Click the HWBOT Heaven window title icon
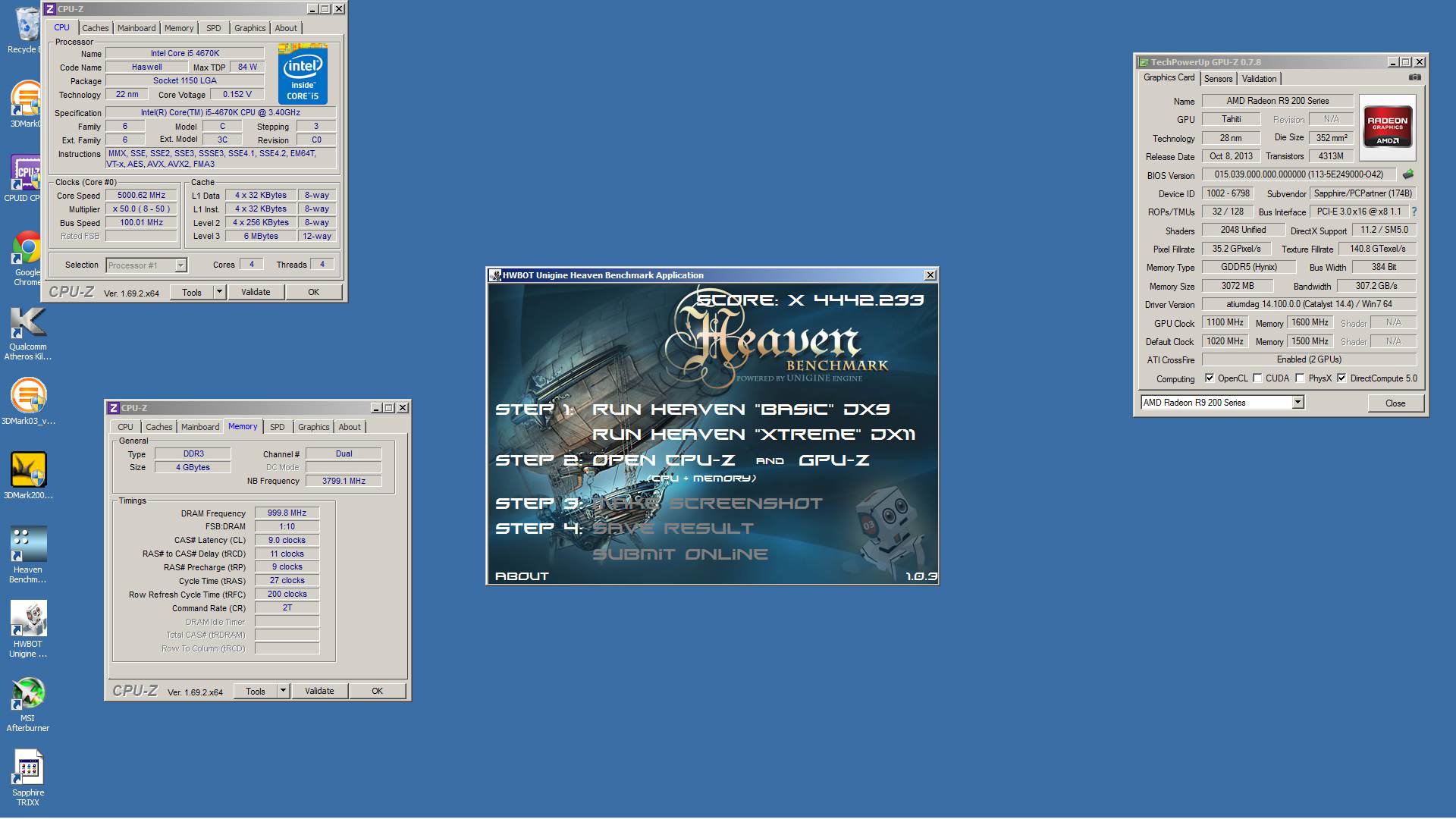 [495, 275]
